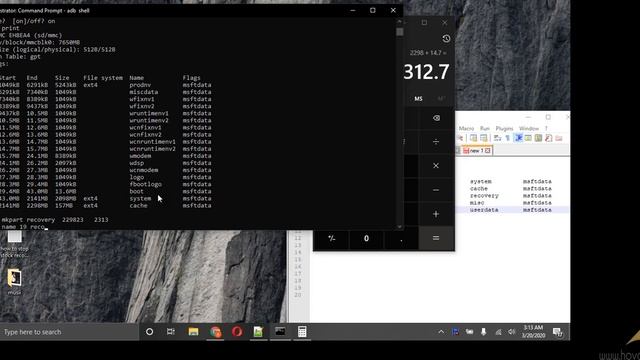Click the "fbootlogo" partition row in Command Prompt

pyautogui.click(x=106, y=184)
